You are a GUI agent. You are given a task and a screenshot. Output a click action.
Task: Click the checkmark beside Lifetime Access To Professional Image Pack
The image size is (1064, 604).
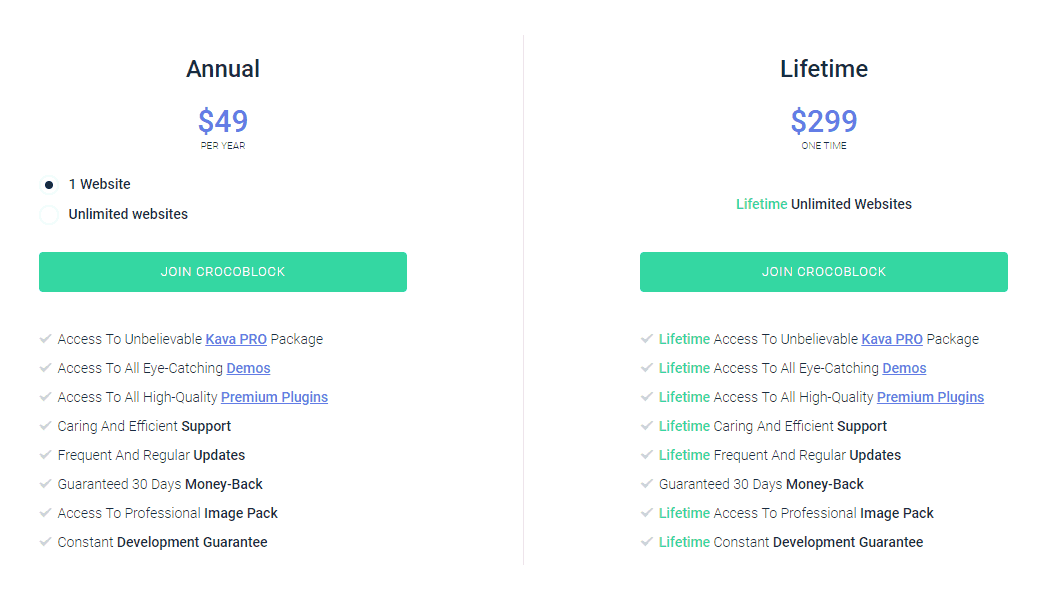(646, 513)
